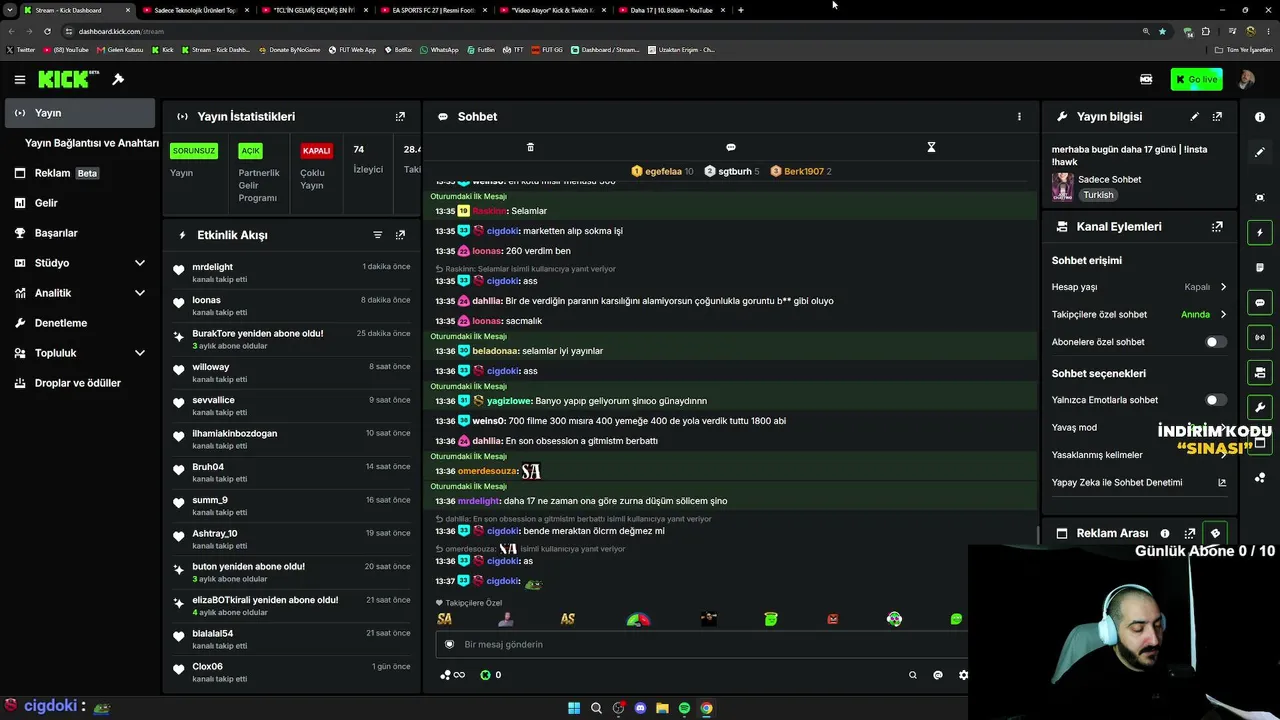Open the Yayın sidebar item

click(x=80, y=113)
